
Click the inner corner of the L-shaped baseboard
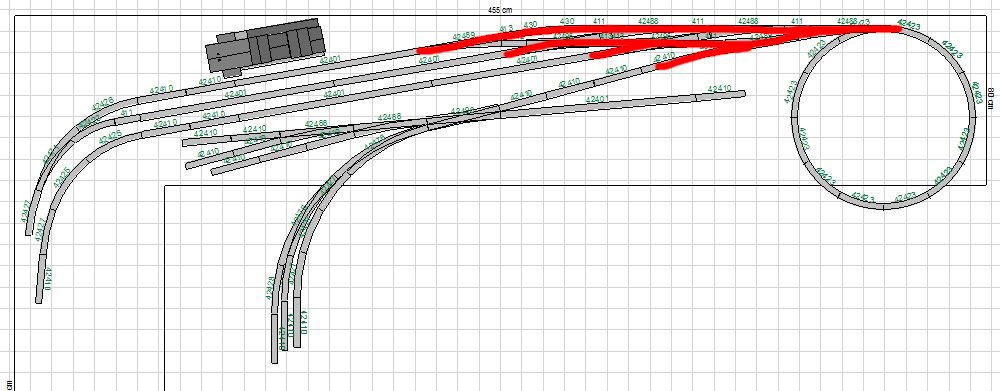click(x=165, y=186)
